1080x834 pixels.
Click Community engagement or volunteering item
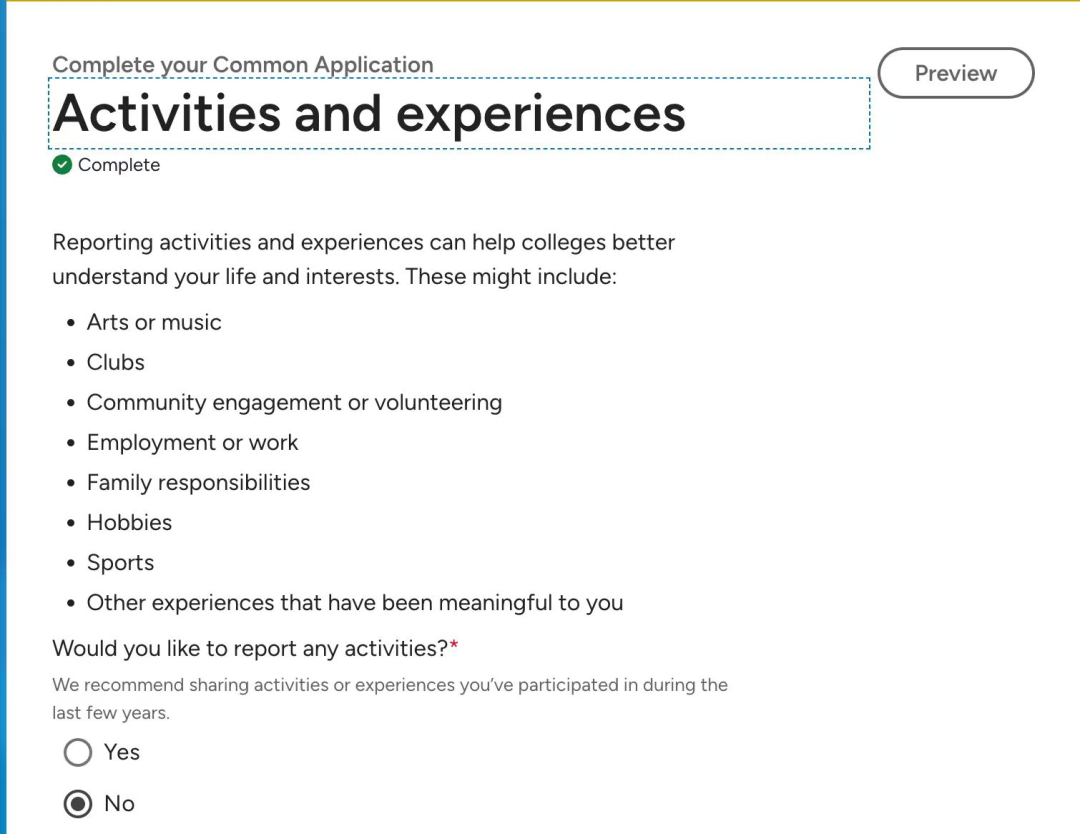coord(294,403)
